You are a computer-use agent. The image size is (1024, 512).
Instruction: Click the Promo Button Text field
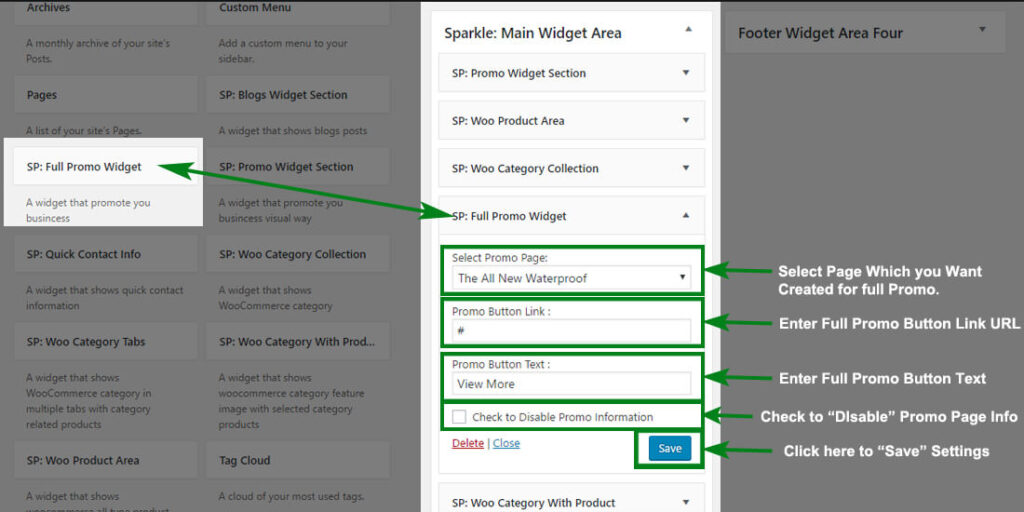coord(572,383)
